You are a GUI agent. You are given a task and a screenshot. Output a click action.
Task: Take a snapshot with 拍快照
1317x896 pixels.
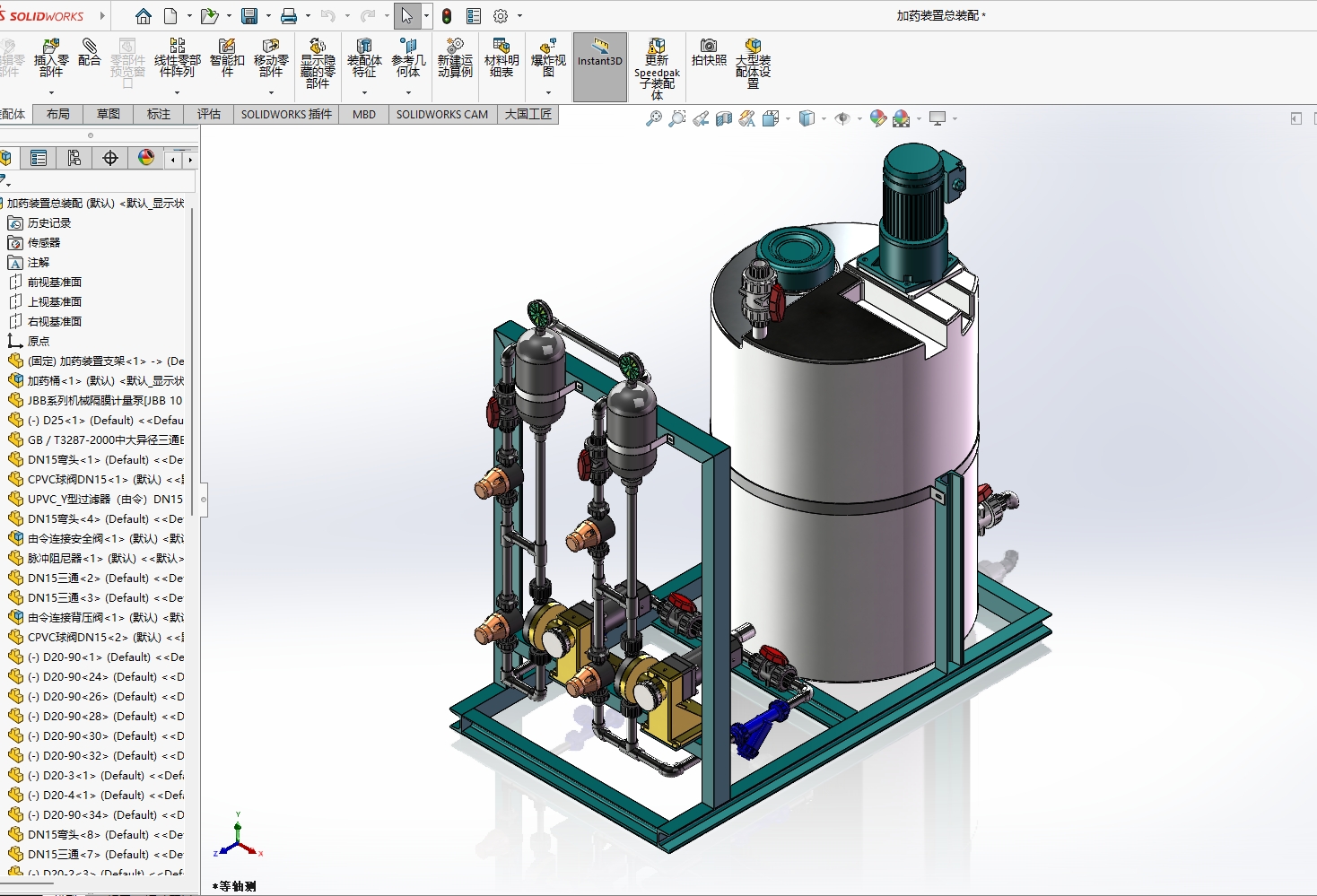(x=709, y=52)
